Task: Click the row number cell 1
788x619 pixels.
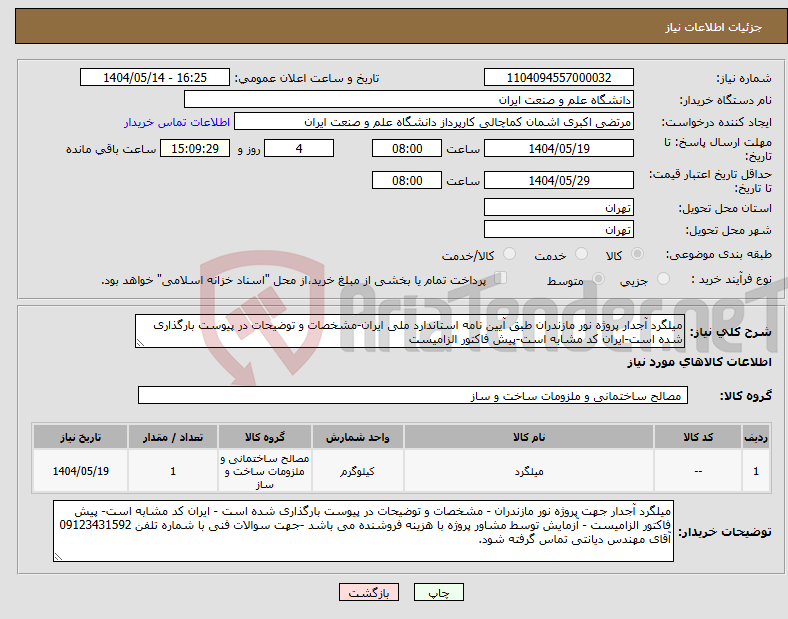Action: 756,471
